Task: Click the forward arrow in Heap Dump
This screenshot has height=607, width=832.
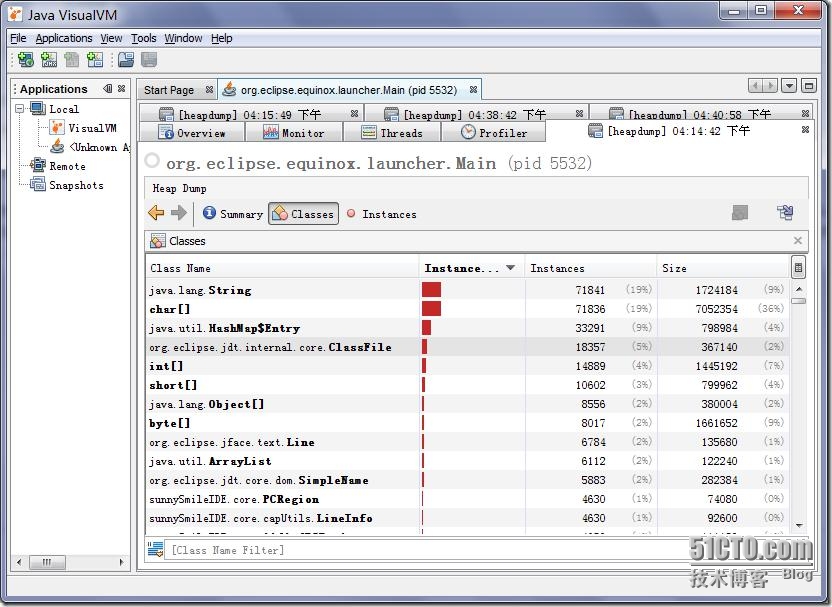Action: 179,213
